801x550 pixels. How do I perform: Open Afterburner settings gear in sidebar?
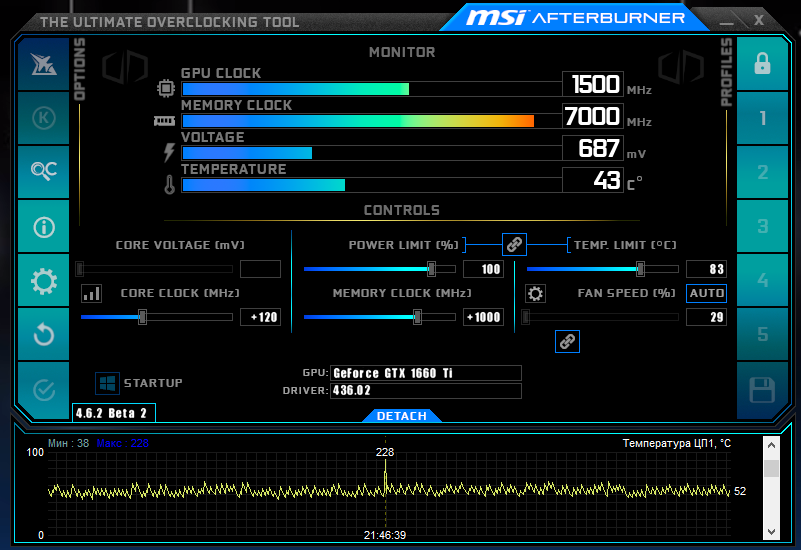click(x=43, y=280)
